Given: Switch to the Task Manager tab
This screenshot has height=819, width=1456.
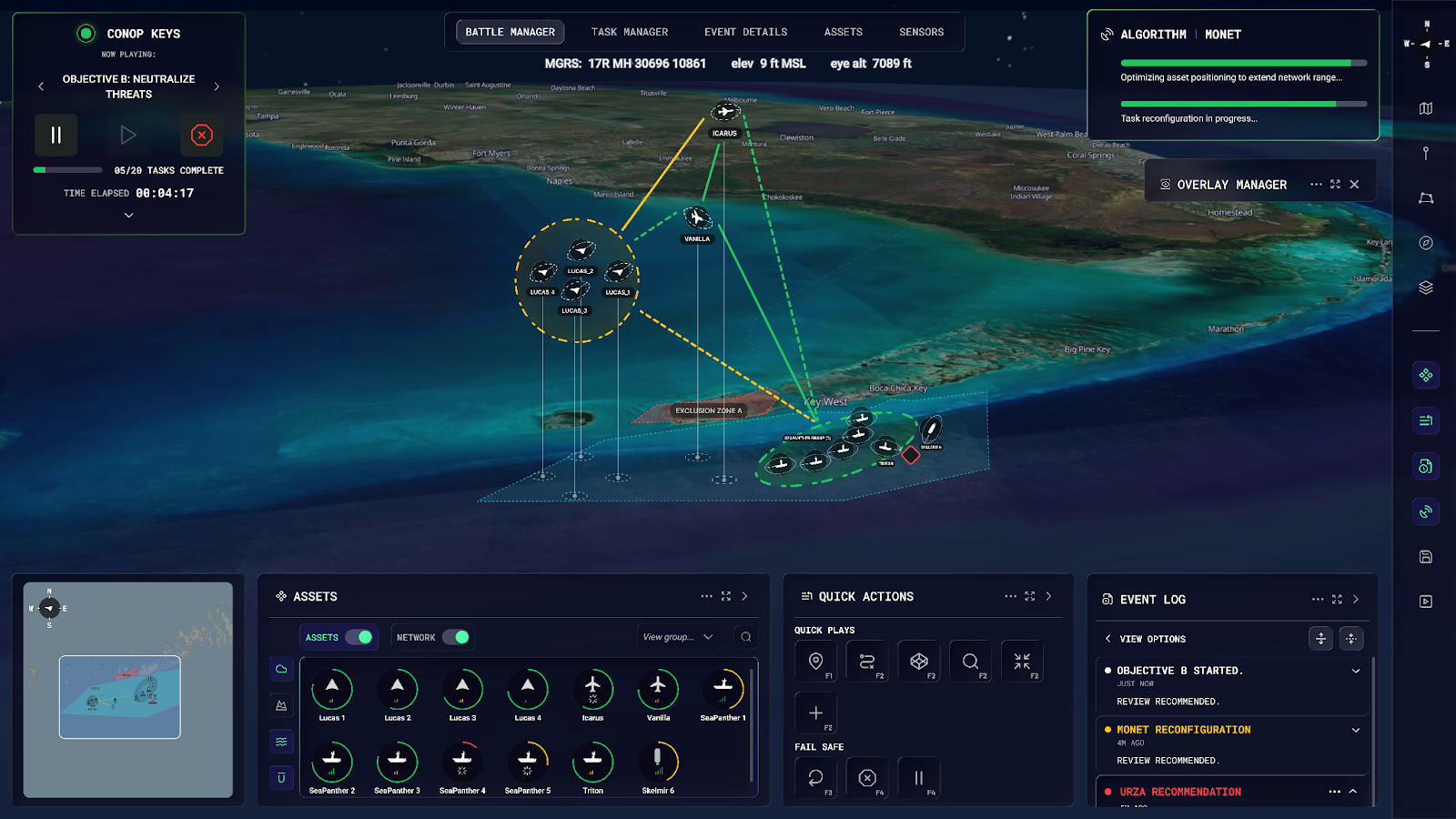Looking at the screenshot, I should point(629,32).
